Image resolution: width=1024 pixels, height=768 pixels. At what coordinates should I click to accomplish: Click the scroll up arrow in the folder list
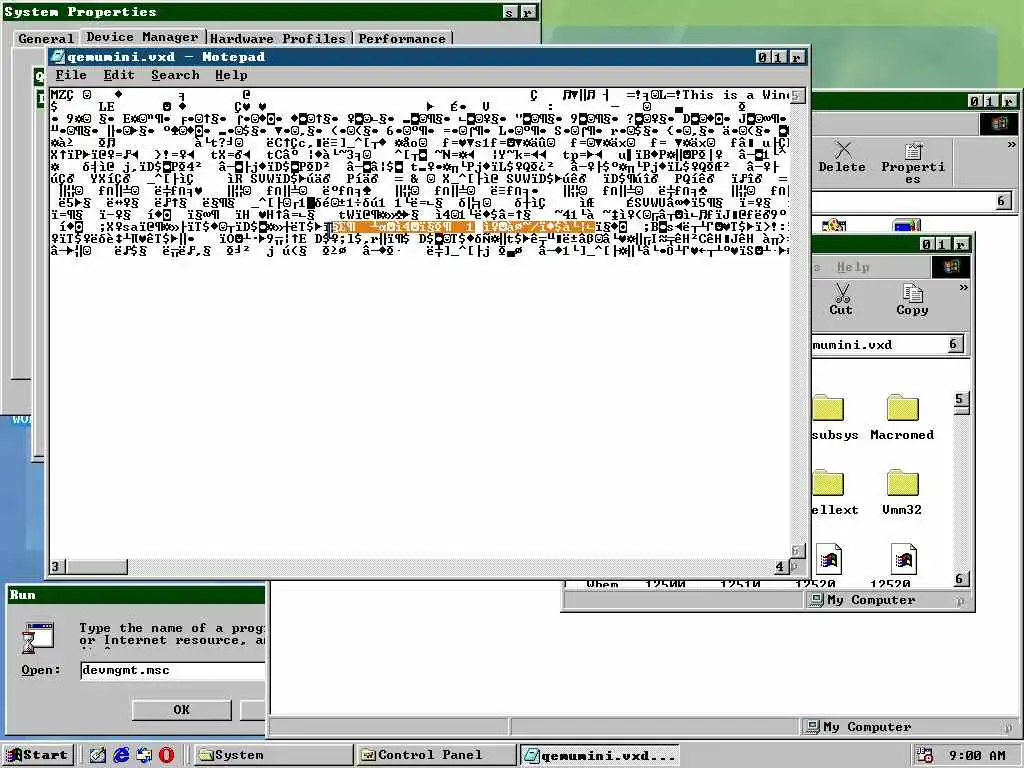coord(959,399)
